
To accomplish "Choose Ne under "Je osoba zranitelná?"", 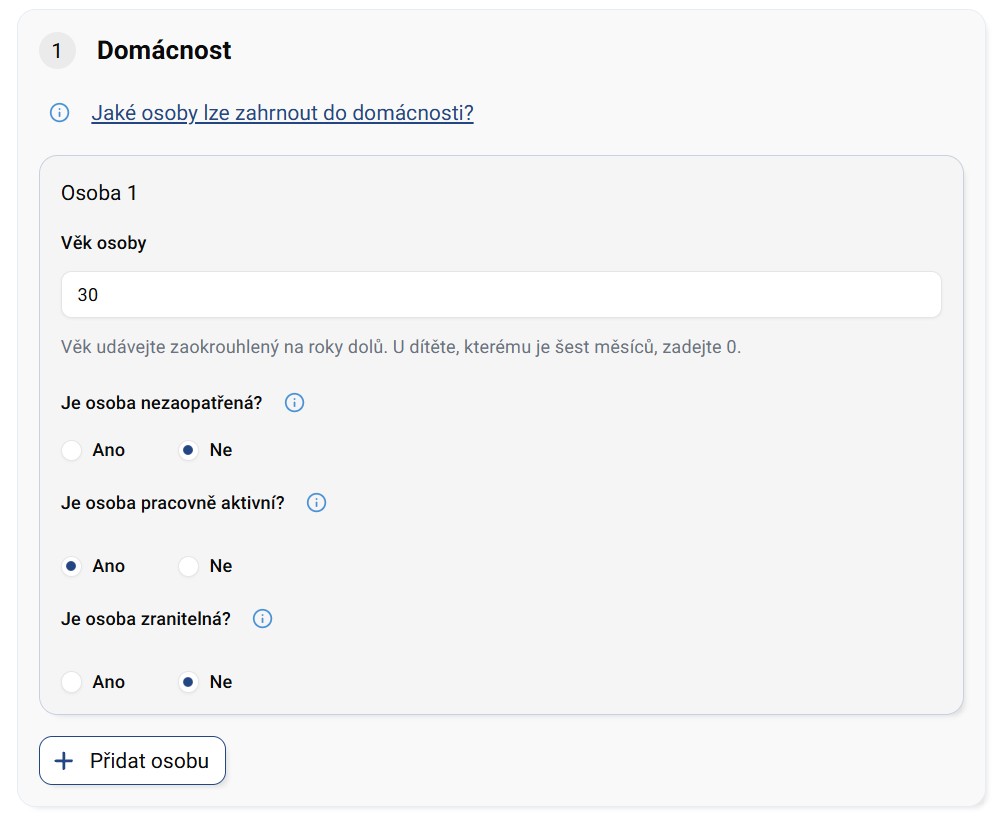I will (188, 682).
